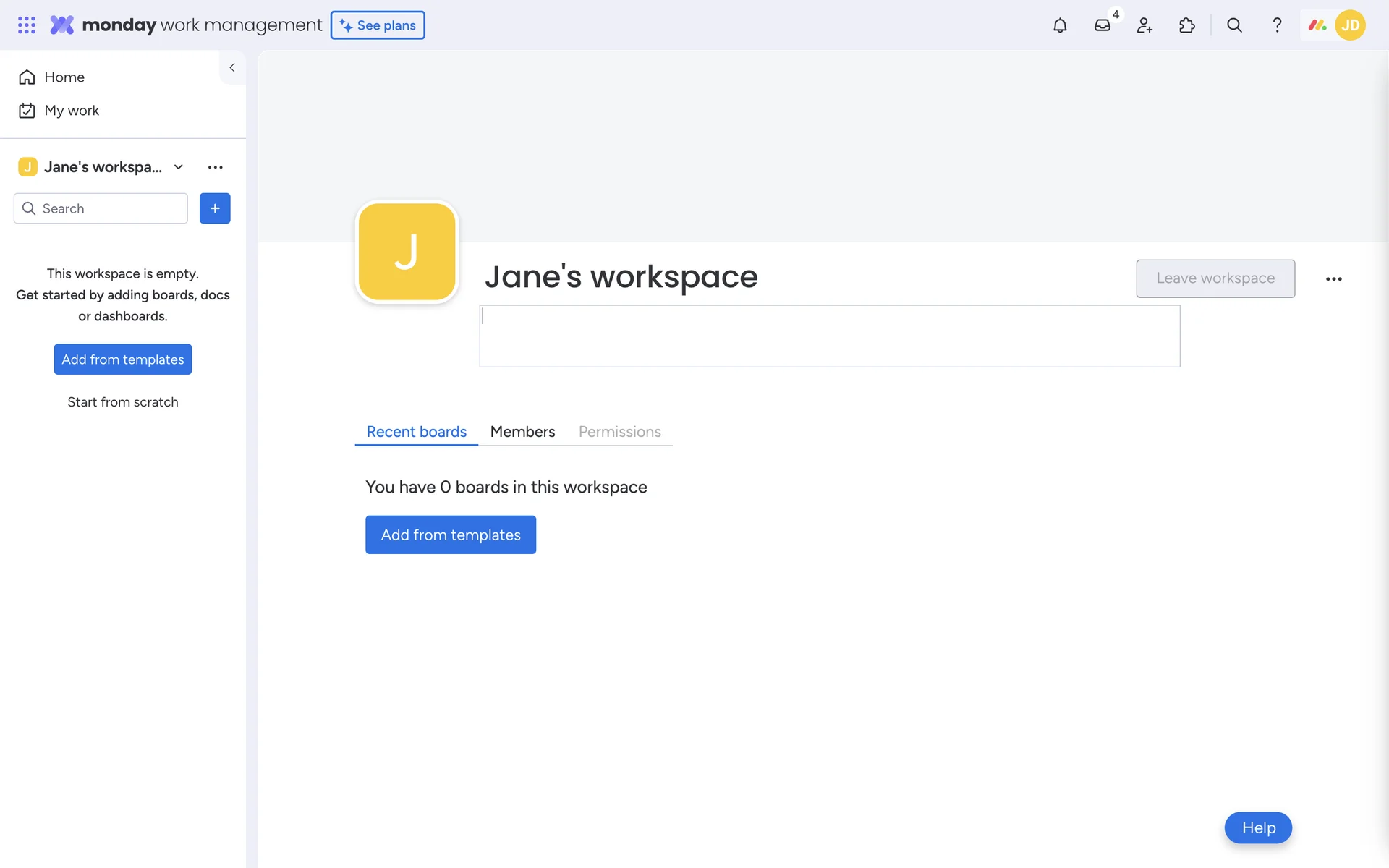Open three-dot menu beside Leave workspace
The height and width of the screenshot is (868, 1389).
(x=1333, y=279)
